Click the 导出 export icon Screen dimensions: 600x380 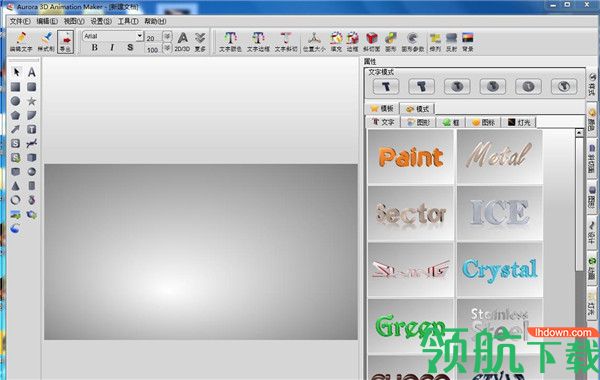tap(65, 42)
